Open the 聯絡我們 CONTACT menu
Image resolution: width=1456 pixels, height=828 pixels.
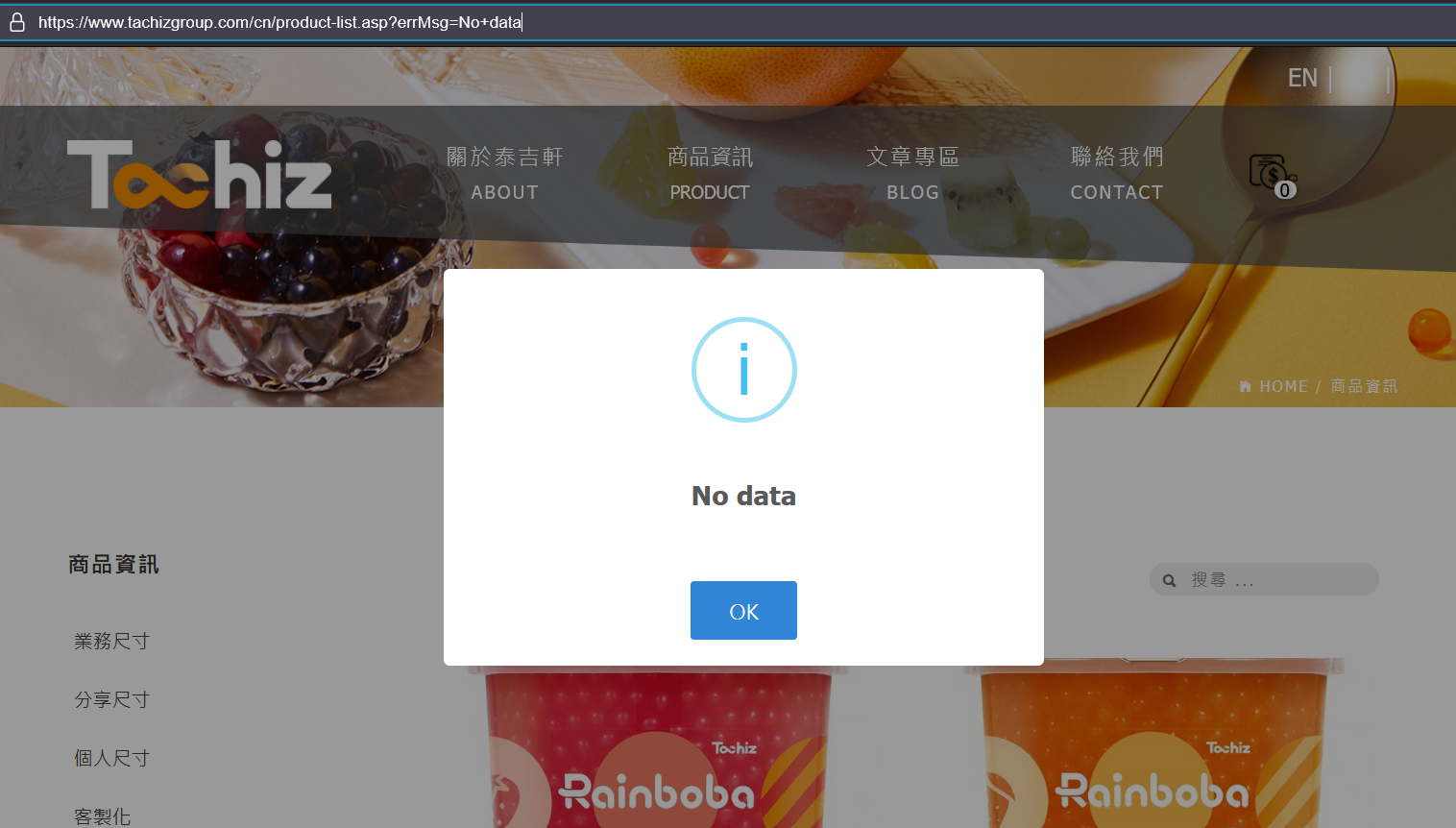click(x=1117, y=174)
